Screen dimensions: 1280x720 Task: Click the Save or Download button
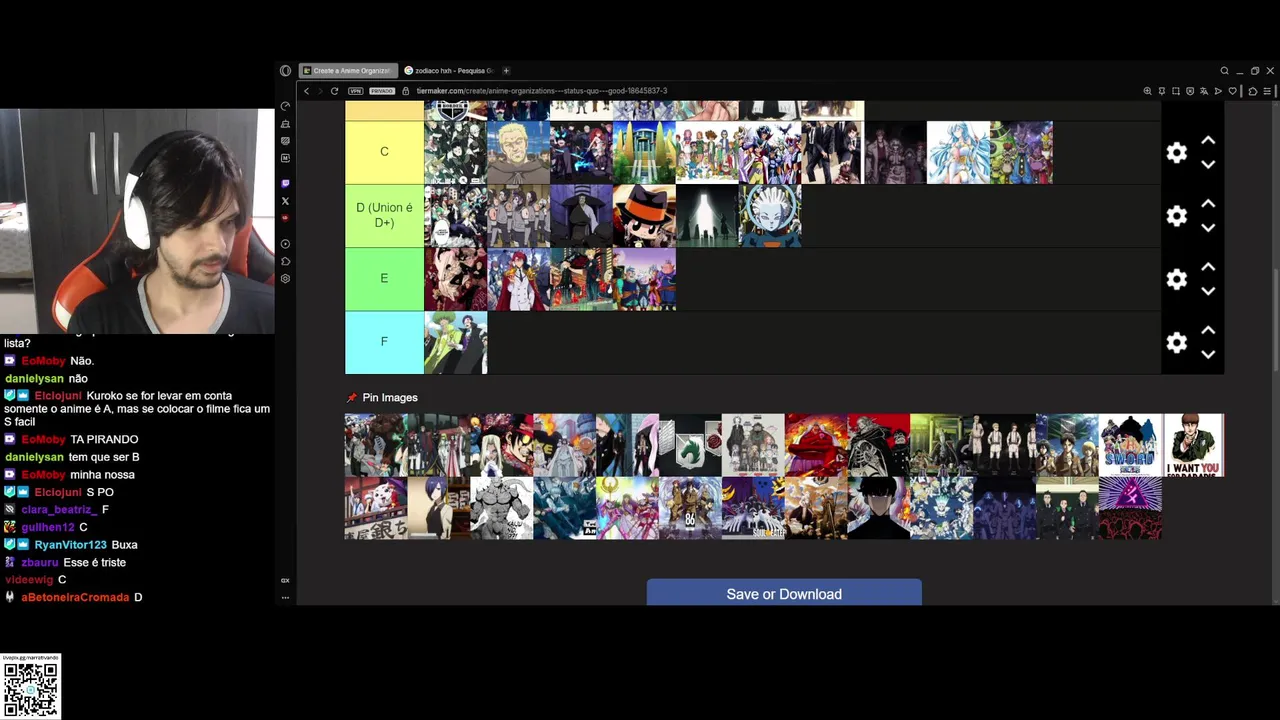(x=784, y=593)
